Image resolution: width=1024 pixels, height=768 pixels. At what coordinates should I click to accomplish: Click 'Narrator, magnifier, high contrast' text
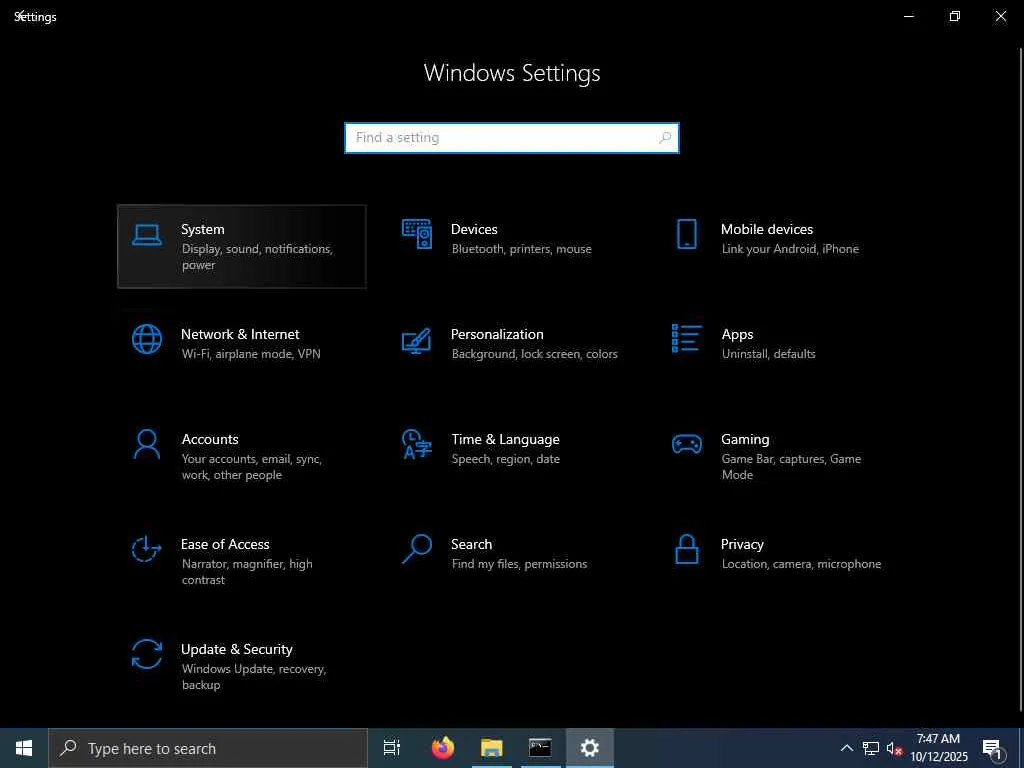click(x=247, y=571)
